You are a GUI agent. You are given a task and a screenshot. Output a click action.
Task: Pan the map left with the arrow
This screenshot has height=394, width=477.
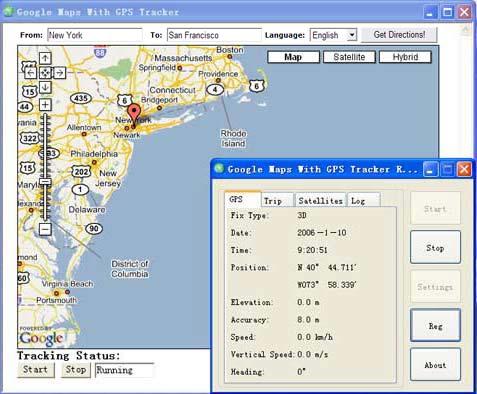pos(30,73)
